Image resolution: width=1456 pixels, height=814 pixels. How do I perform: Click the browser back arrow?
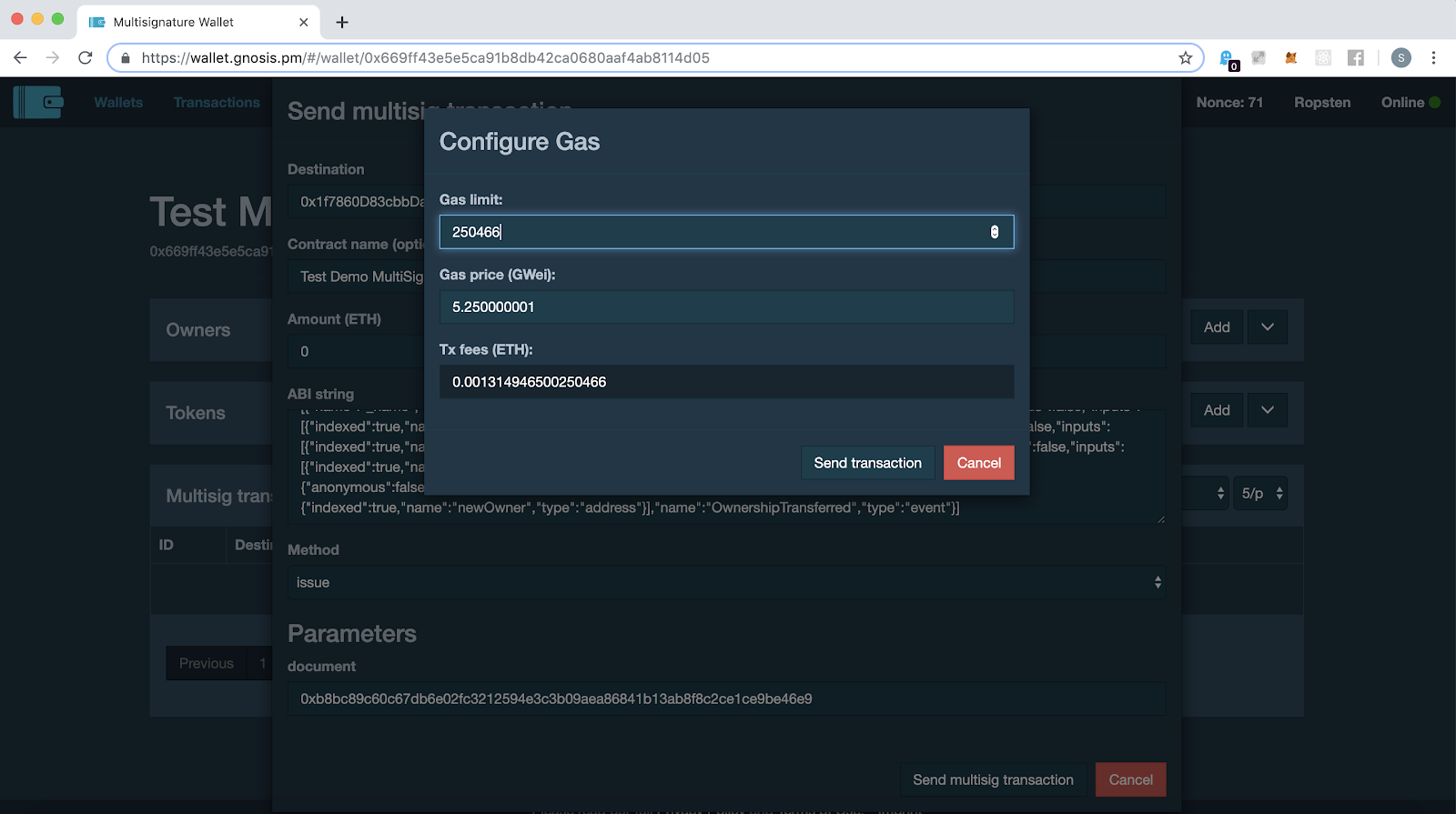point(20,58)
